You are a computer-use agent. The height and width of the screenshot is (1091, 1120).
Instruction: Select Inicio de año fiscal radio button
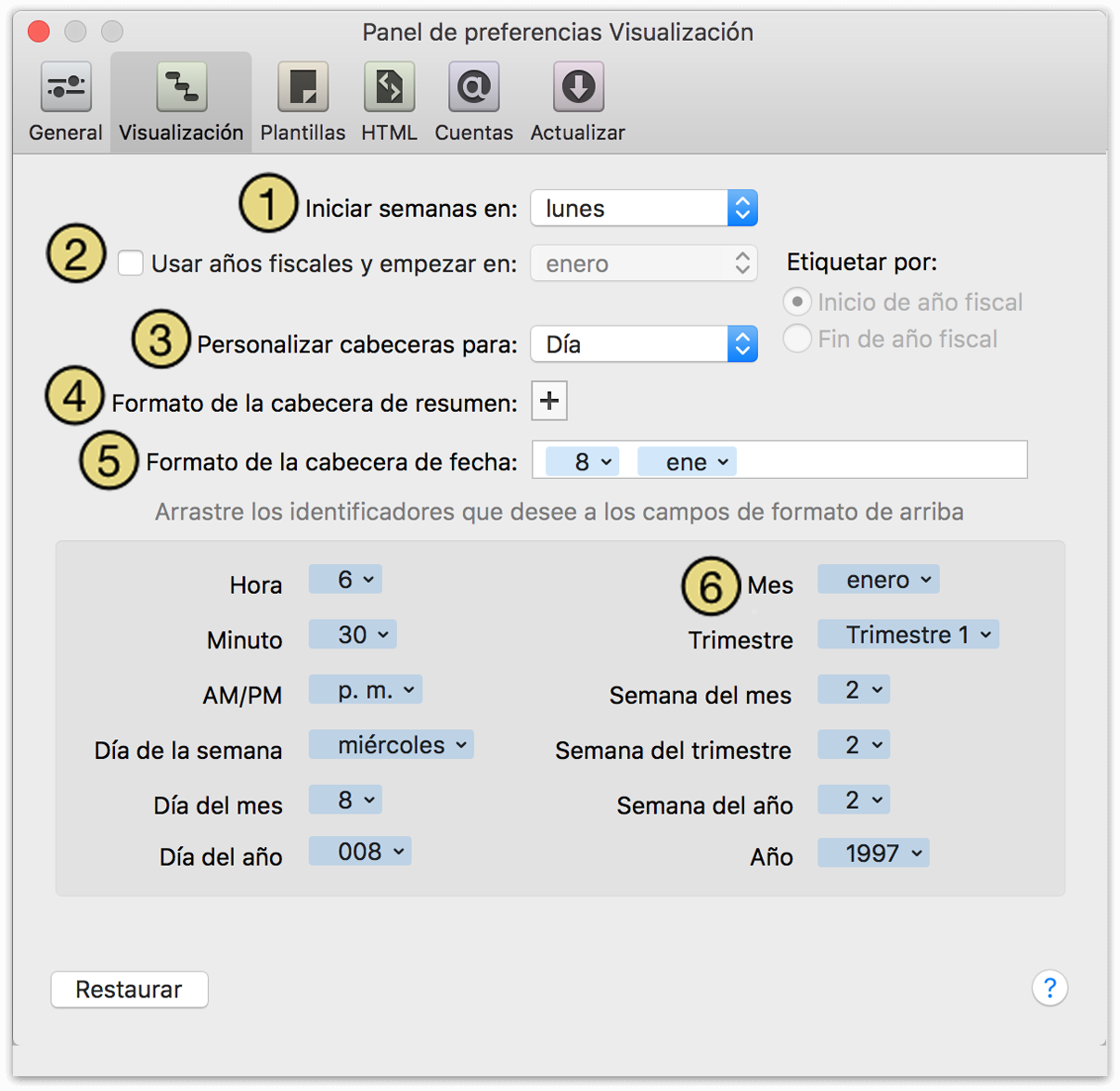click(x=797, y=302)
